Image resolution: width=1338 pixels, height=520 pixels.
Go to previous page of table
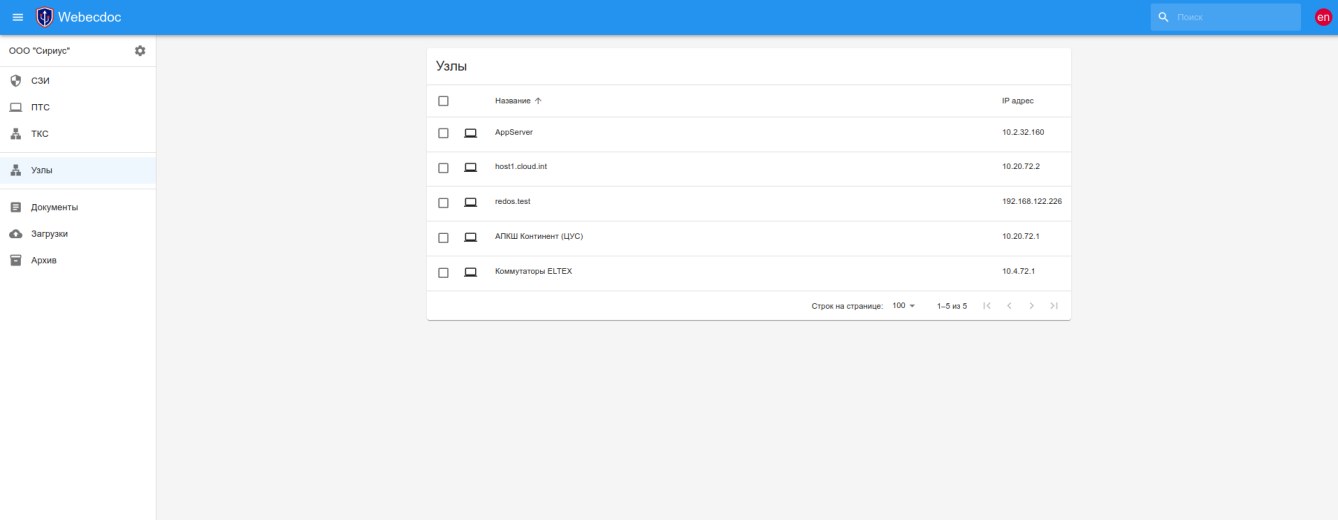(1009, 305)
